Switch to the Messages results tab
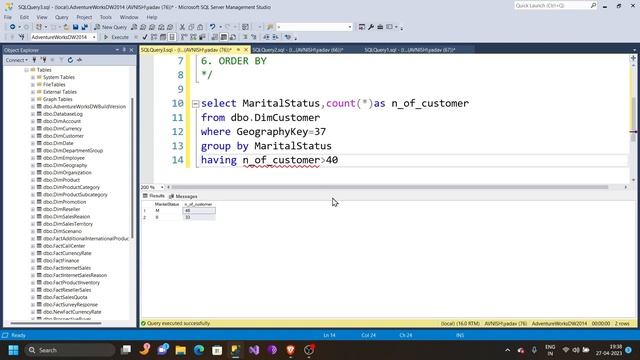 [183, 196]
